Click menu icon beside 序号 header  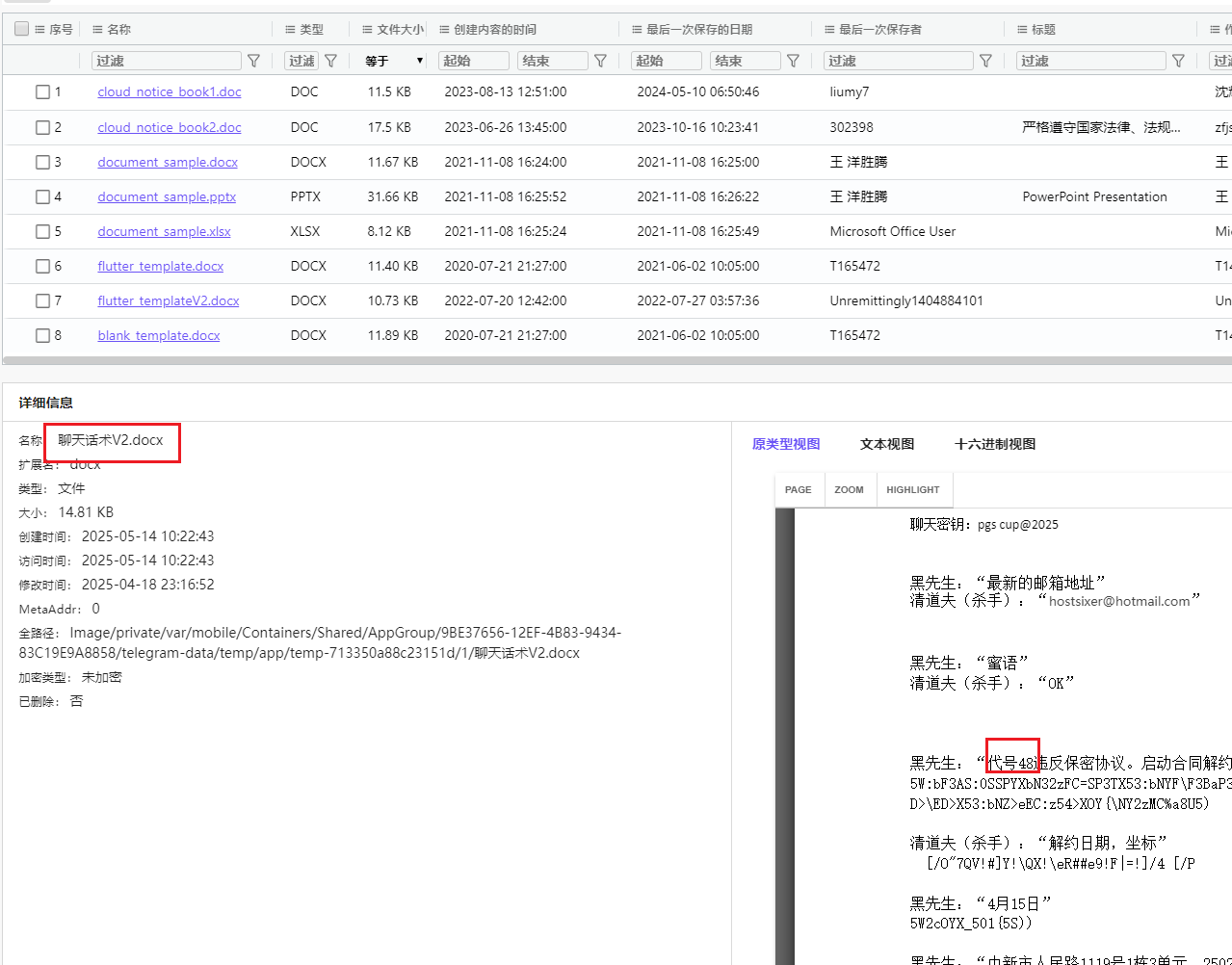pyautogui.click(x=39, y=30)
